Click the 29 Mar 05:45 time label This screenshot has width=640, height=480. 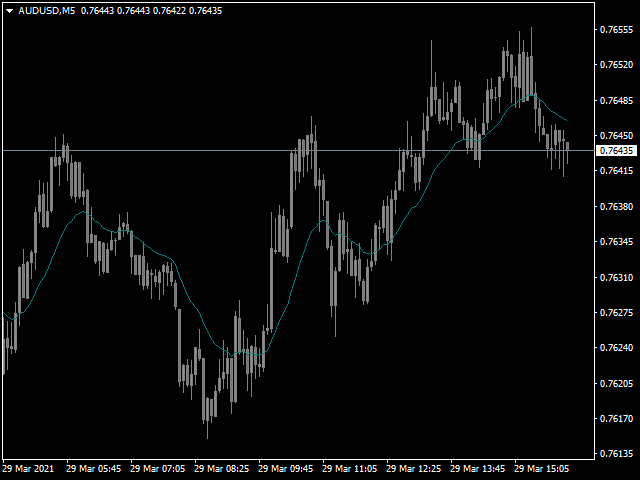(93, 468)
